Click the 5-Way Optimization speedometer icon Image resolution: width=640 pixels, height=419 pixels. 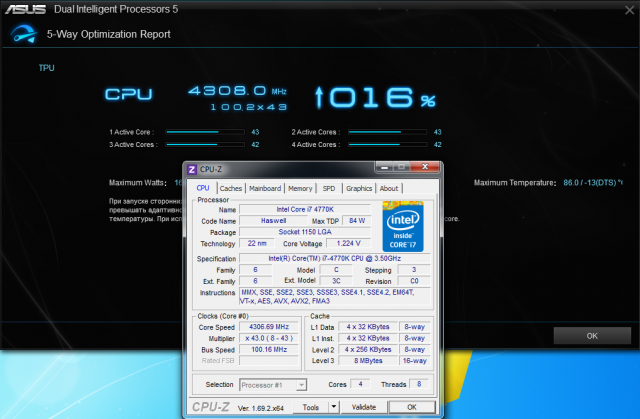[24, 34]
